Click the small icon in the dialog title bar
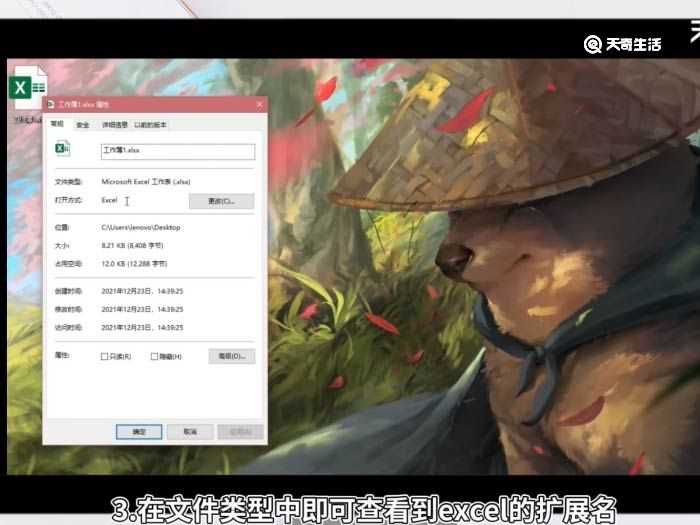 pyautogui.click(x=51, y=104)
